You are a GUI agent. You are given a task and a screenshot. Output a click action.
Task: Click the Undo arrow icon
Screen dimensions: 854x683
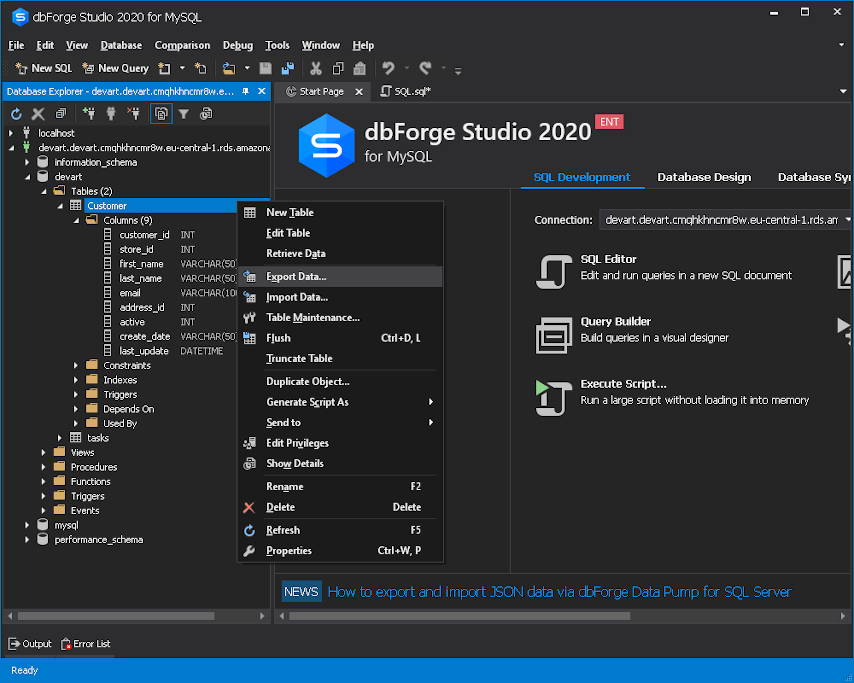click(388, 68)
